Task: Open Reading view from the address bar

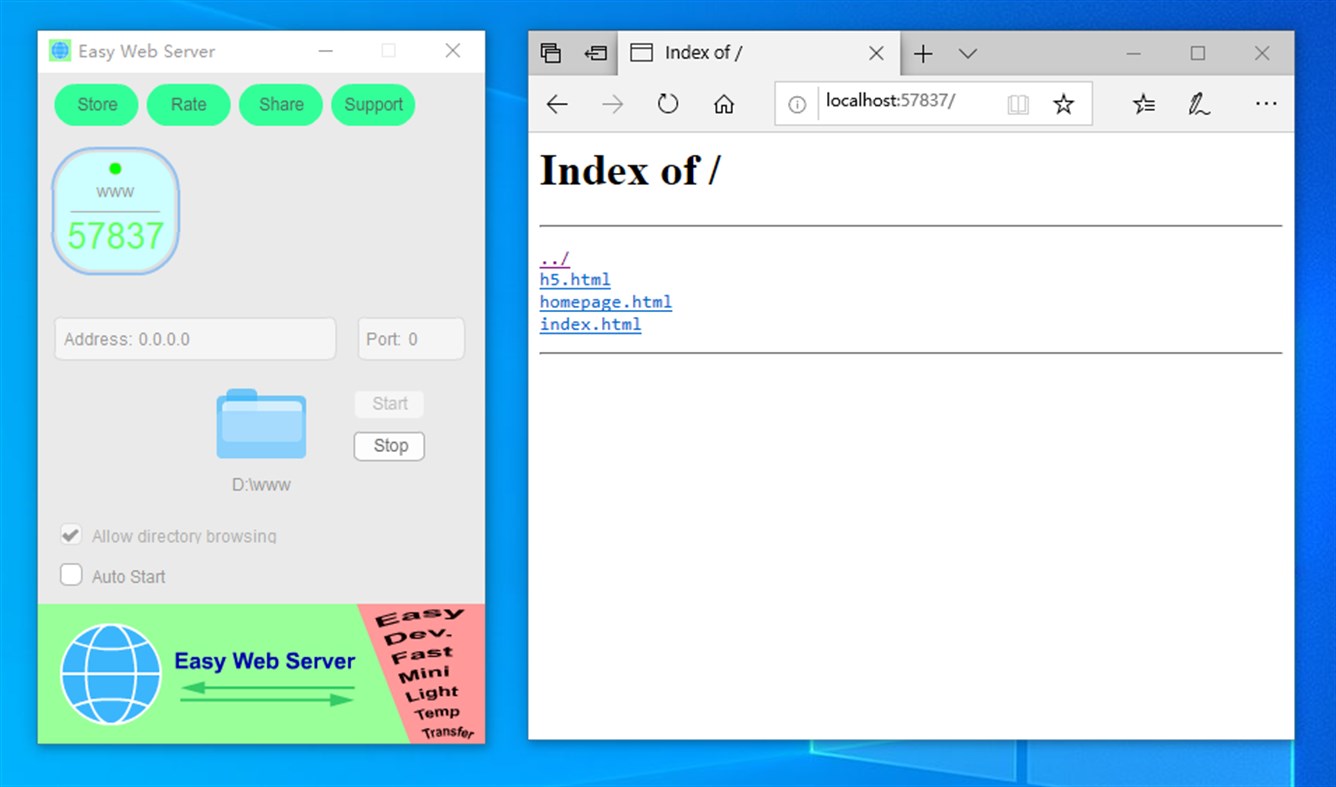Action: [x=1017, y=103]
